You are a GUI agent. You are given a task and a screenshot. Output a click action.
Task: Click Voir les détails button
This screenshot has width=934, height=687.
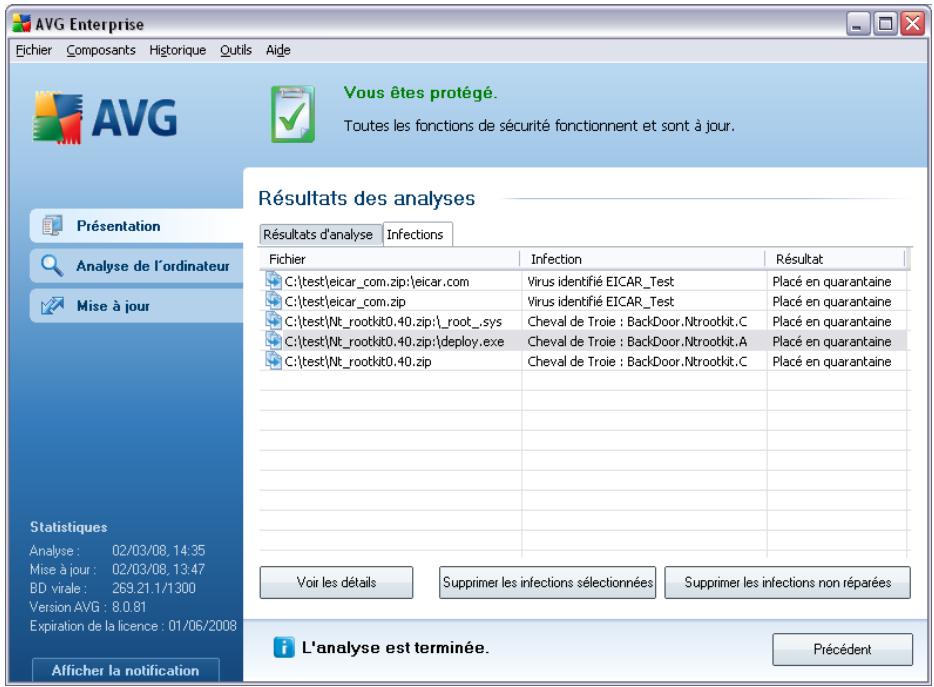pyautogui.click(x=337, y=582)
